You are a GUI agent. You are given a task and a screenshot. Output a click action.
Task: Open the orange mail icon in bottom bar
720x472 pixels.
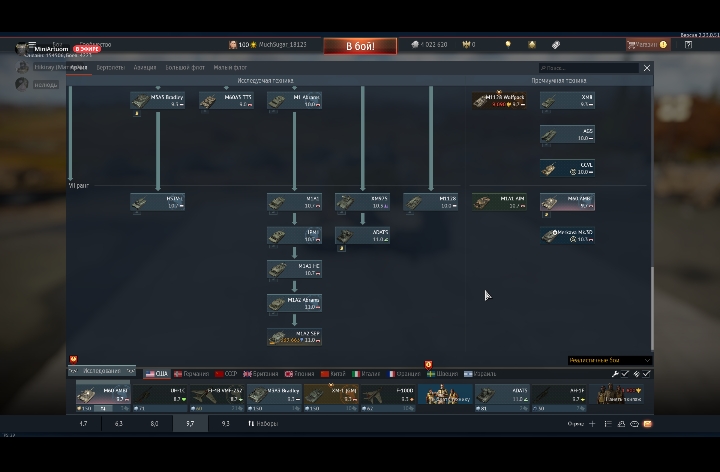tap(647, 424)
